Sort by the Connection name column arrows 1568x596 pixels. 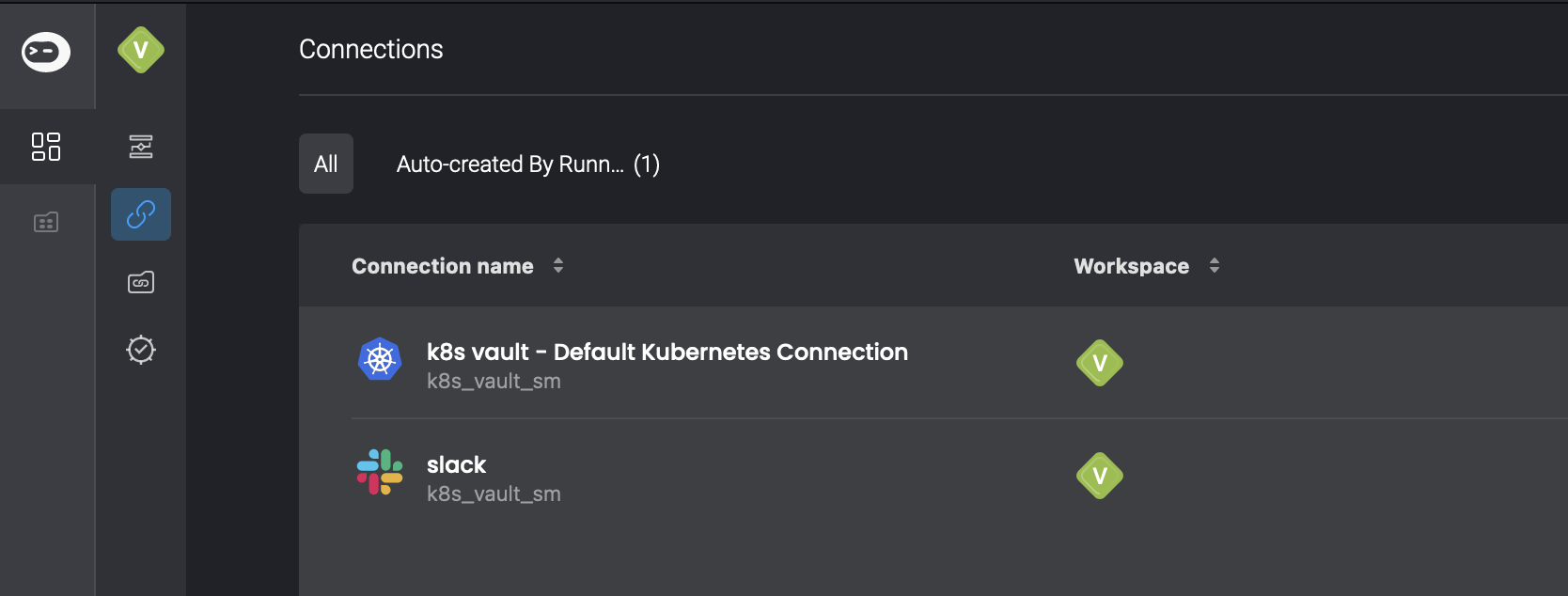point(558,266)
